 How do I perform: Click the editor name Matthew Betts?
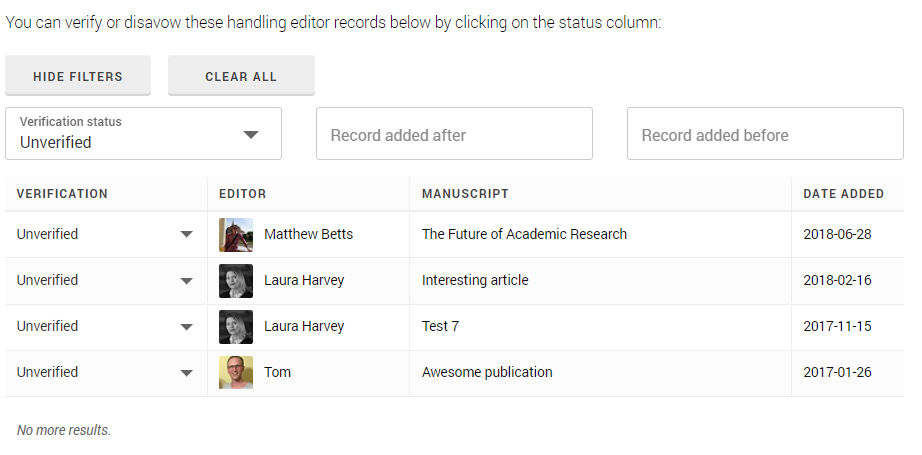308,235
